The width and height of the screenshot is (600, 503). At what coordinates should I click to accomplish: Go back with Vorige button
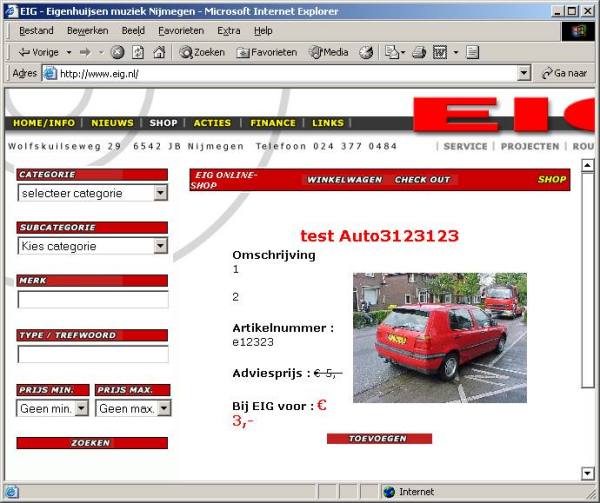click(39, 52)
